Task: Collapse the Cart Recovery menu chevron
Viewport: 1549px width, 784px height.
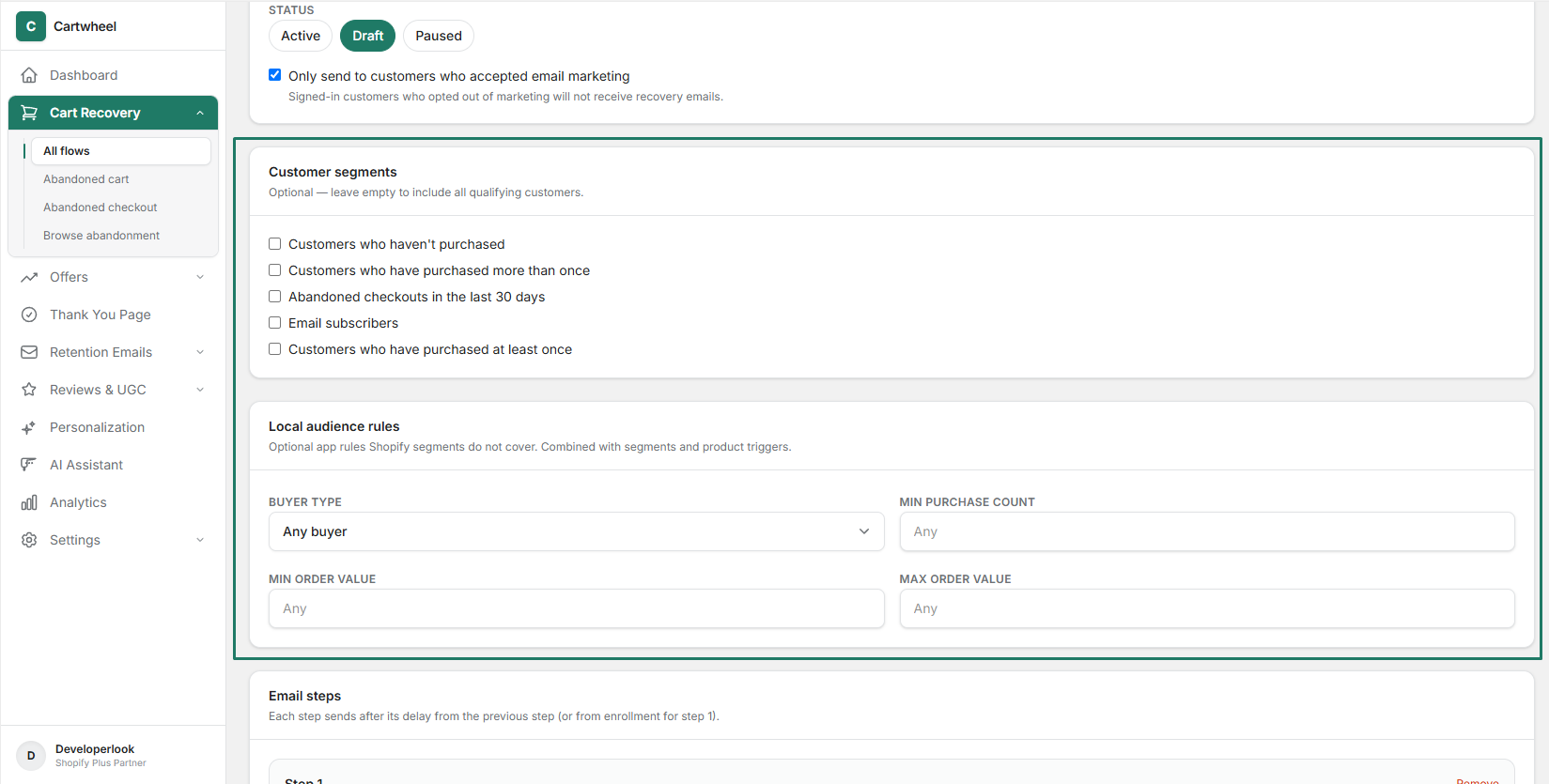Action: (200, 113)
